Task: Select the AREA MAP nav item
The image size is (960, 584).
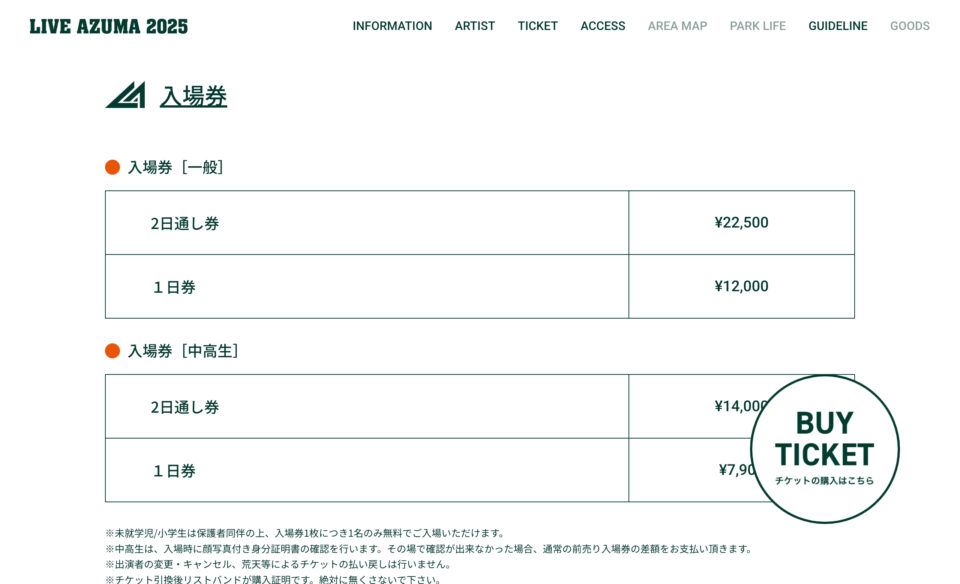Action: [677, 26]
